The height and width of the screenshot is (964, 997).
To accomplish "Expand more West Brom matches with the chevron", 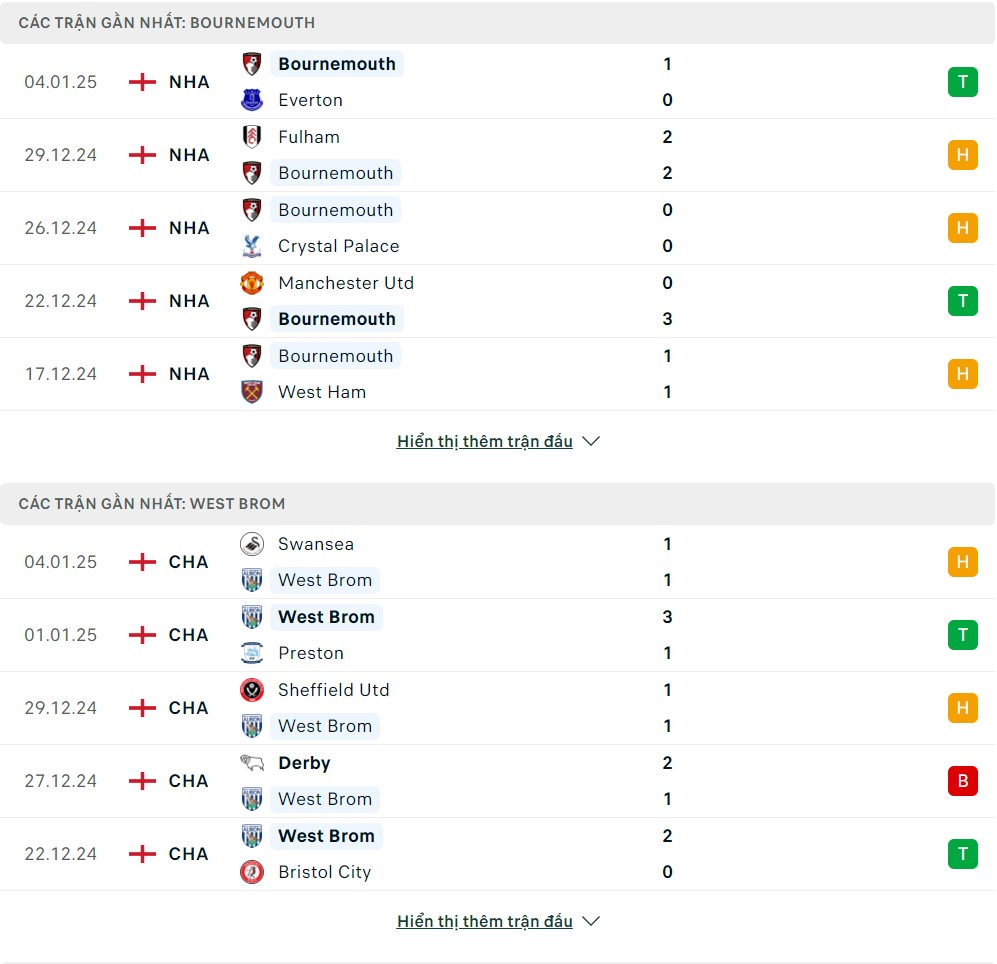I will point(591,921).
